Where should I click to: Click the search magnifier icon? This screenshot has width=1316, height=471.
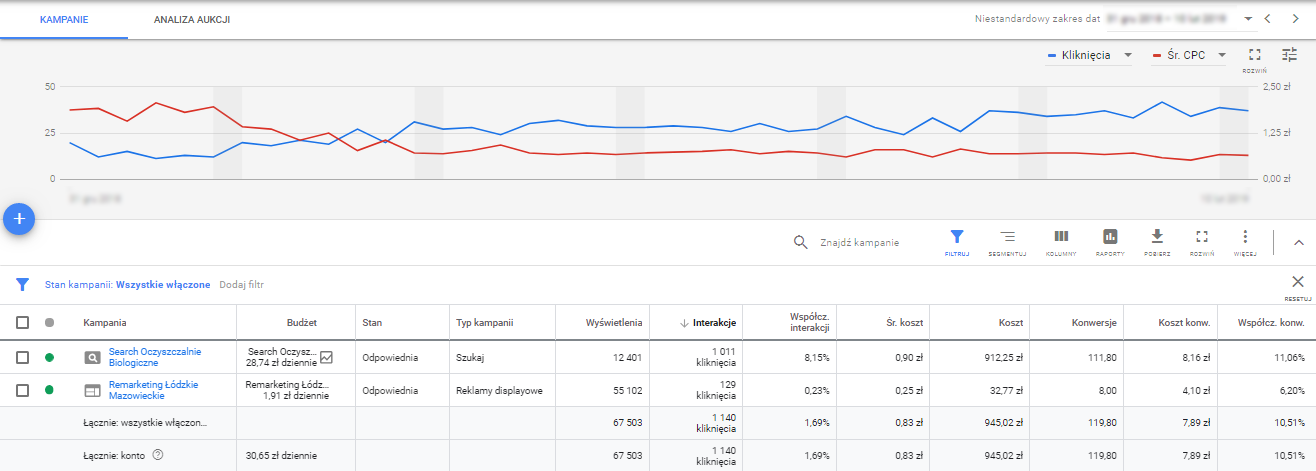pyautogui.click(x=800, y=242)
